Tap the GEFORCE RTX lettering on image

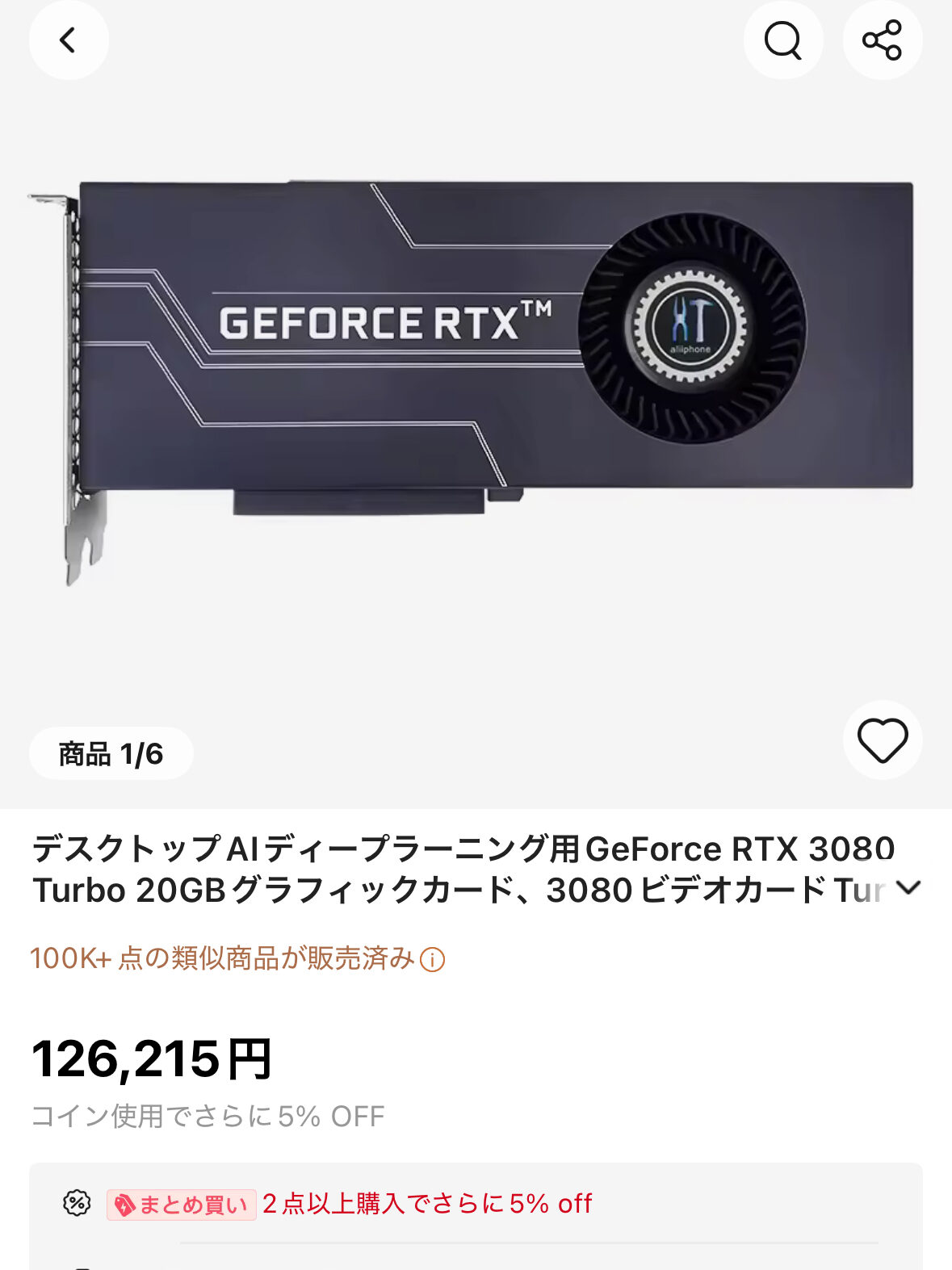click(x=385, y=322)
